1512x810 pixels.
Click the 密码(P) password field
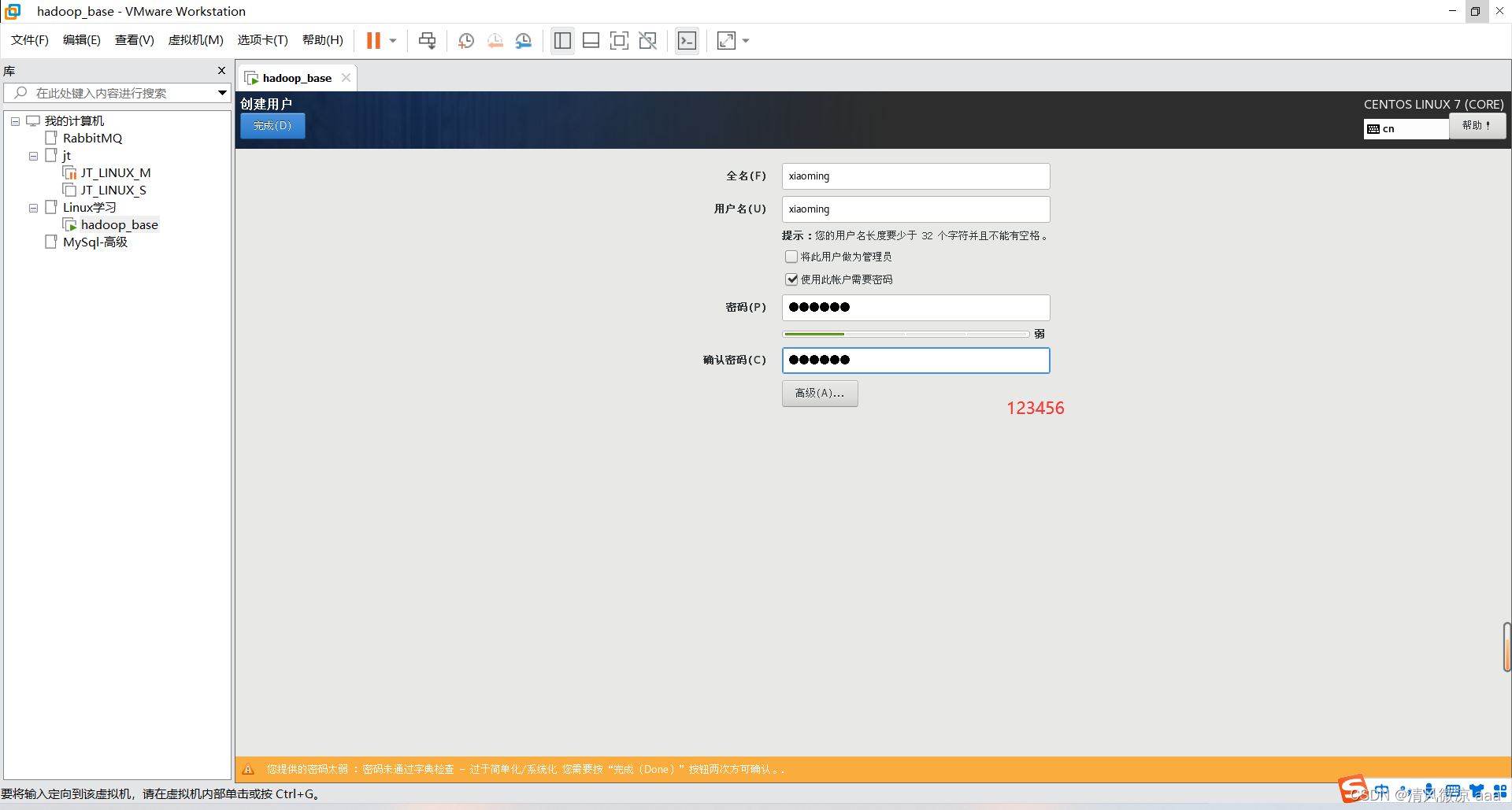[x=916, y=308]
